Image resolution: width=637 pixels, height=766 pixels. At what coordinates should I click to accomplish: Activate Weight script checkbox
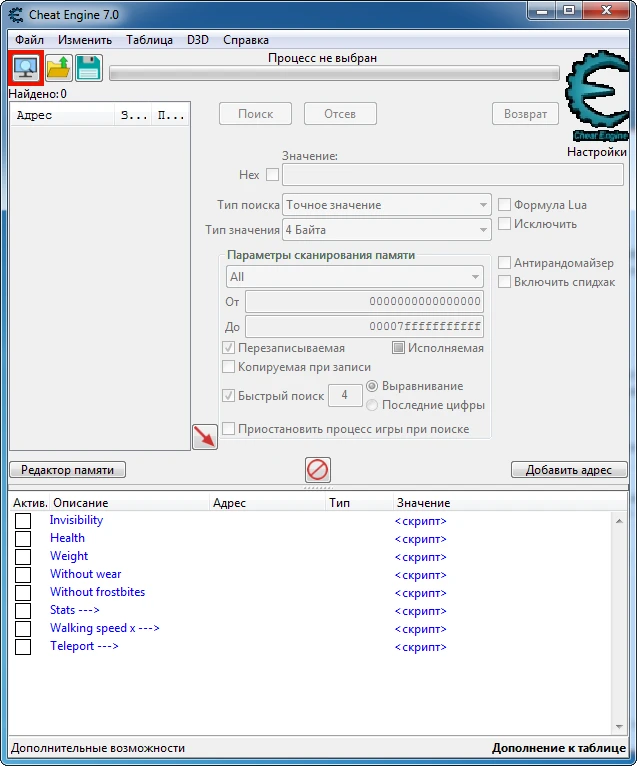(23, 557)
